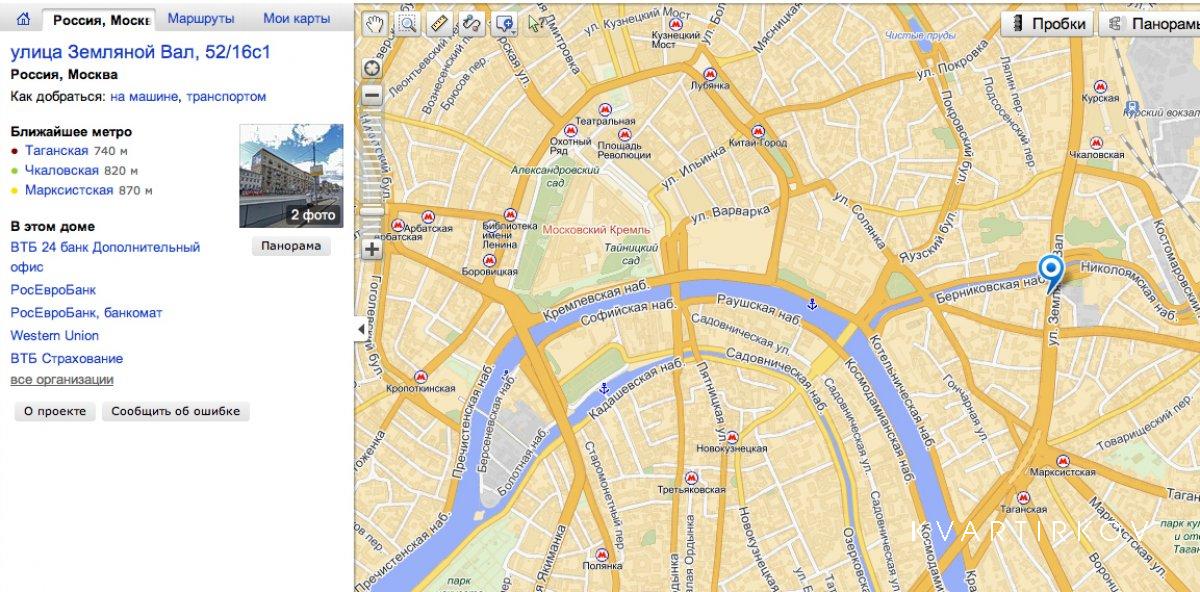Image resolution: width=1200 pixels, height=592 pixels.
Task: Show все организации list
Action: click(x=62, y=380)
